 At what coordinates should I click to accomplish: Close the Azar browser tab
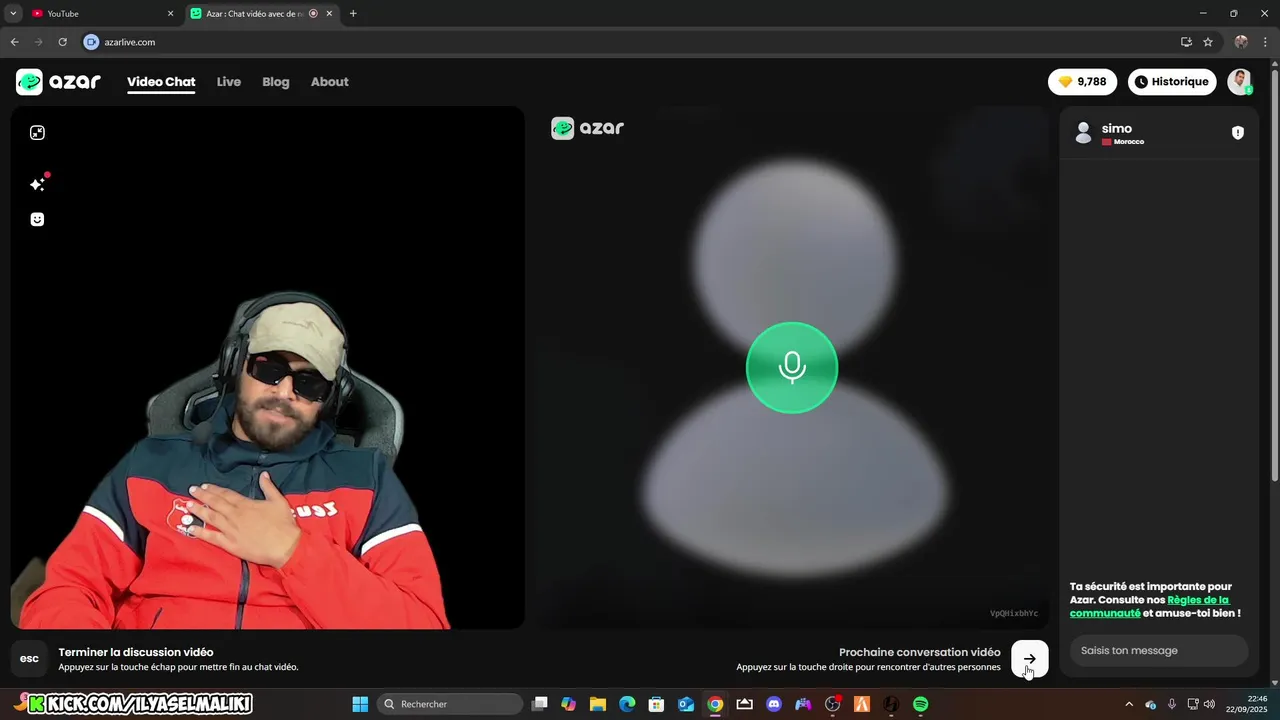point(329,14)
